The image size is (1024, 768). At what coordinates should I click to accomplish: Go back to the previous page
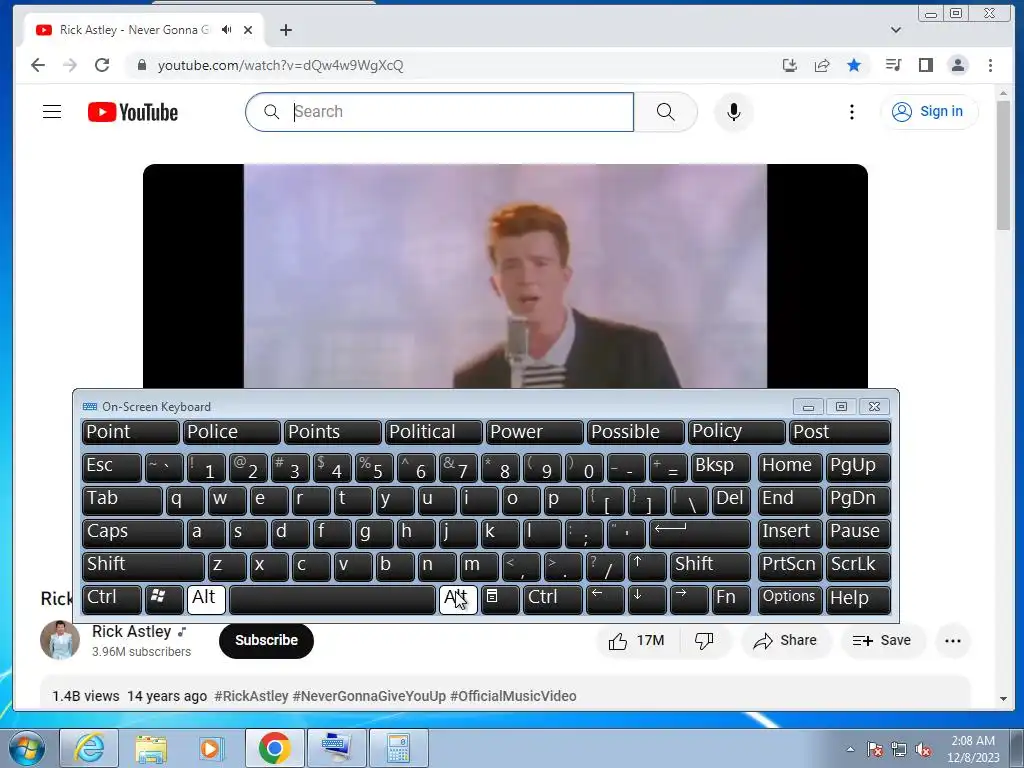[x=38, y=65]
